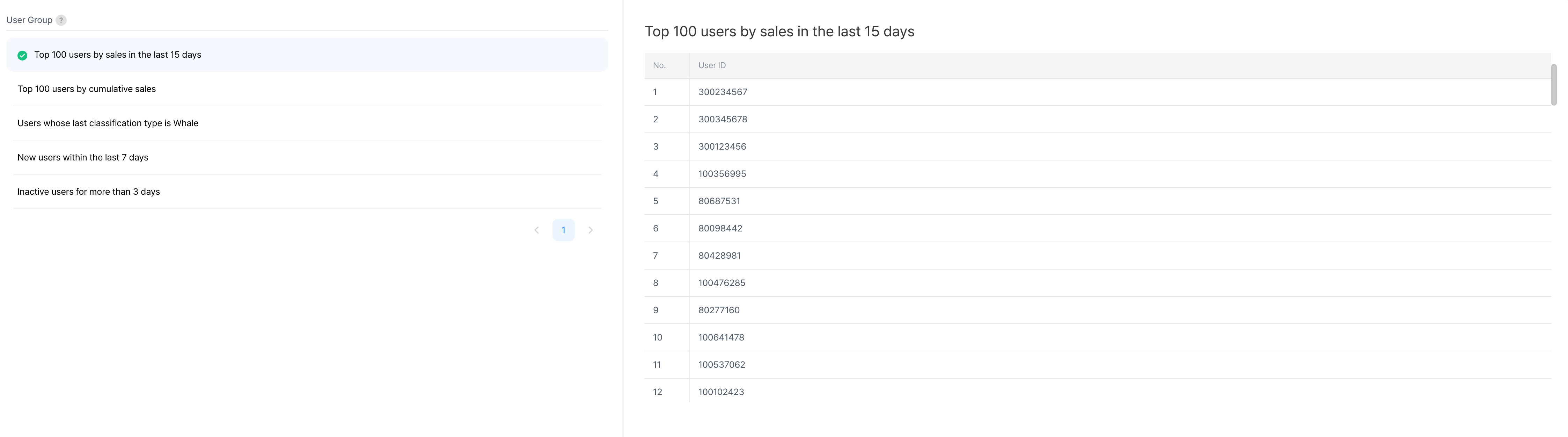Click the vertical scrollbar of the user table
The width and height of the screenshot is (1568, 437).
pos(1553,85)
